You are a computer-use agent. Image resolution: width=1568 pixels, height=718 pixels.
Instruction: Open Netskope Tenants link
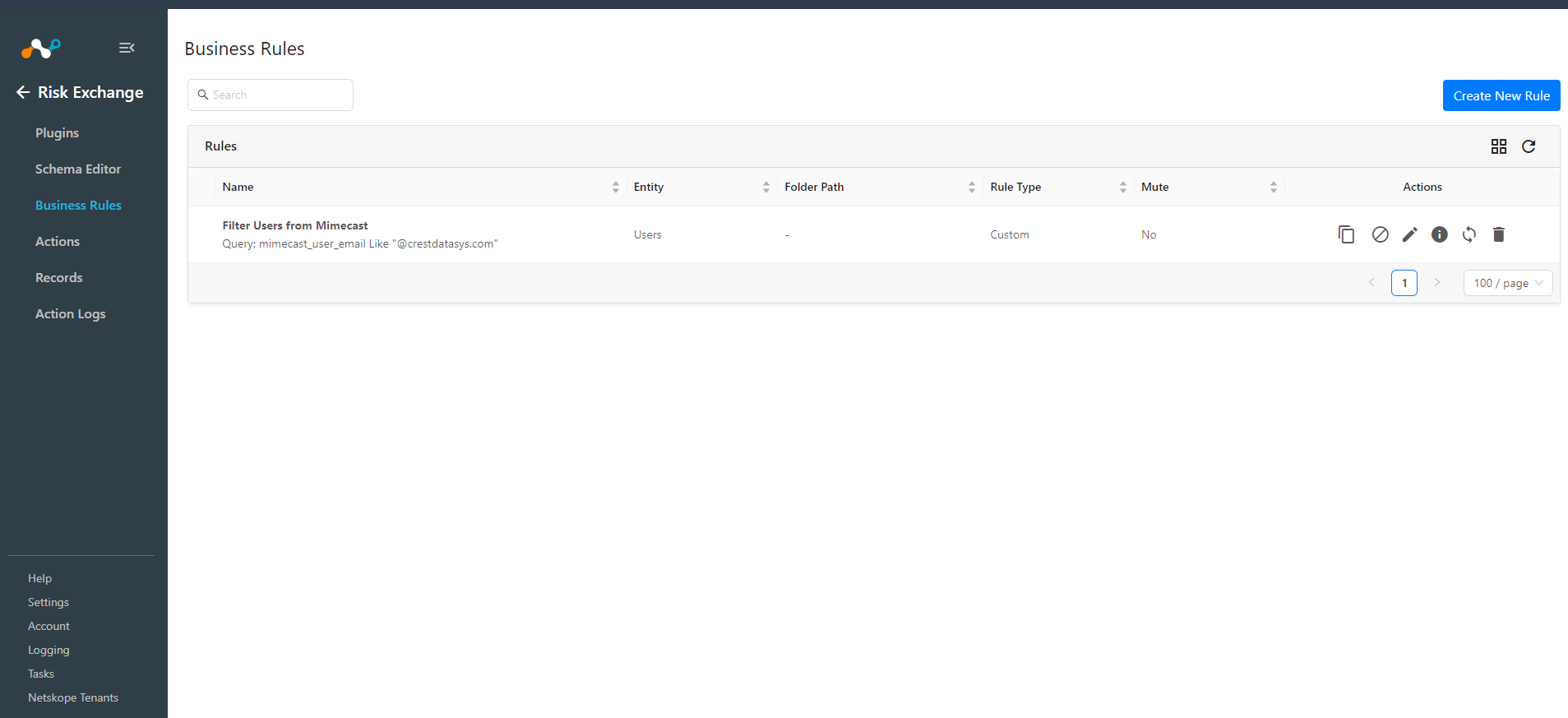[x=73, y=697]
